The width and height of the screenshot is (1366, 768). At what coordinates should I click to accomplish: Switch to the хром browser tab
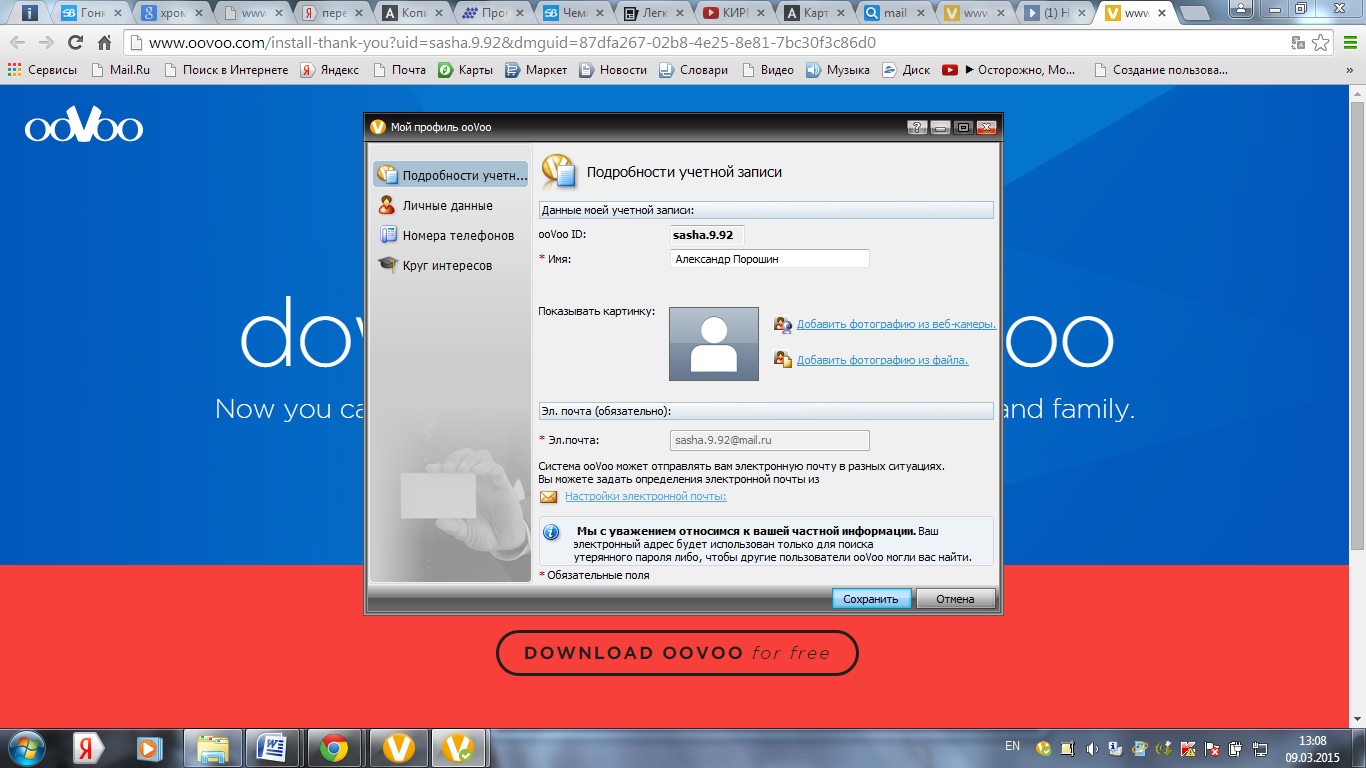(172, 14)
